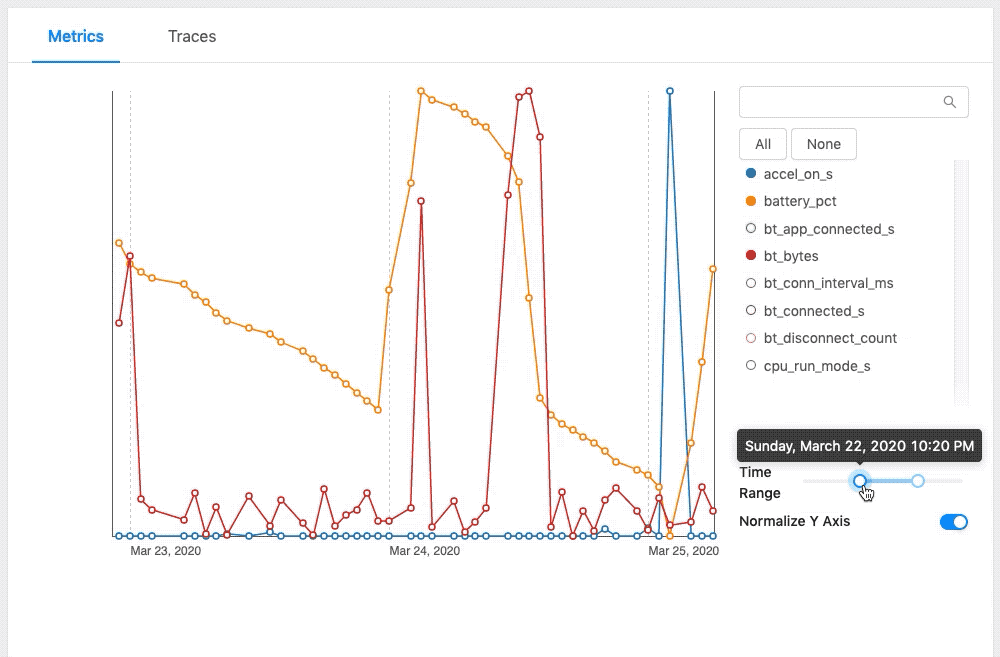The image size is (1000, 657).
Task: Enable bt_connected_s in the legend
Action: pyautogui.click(x=751, y=311)
